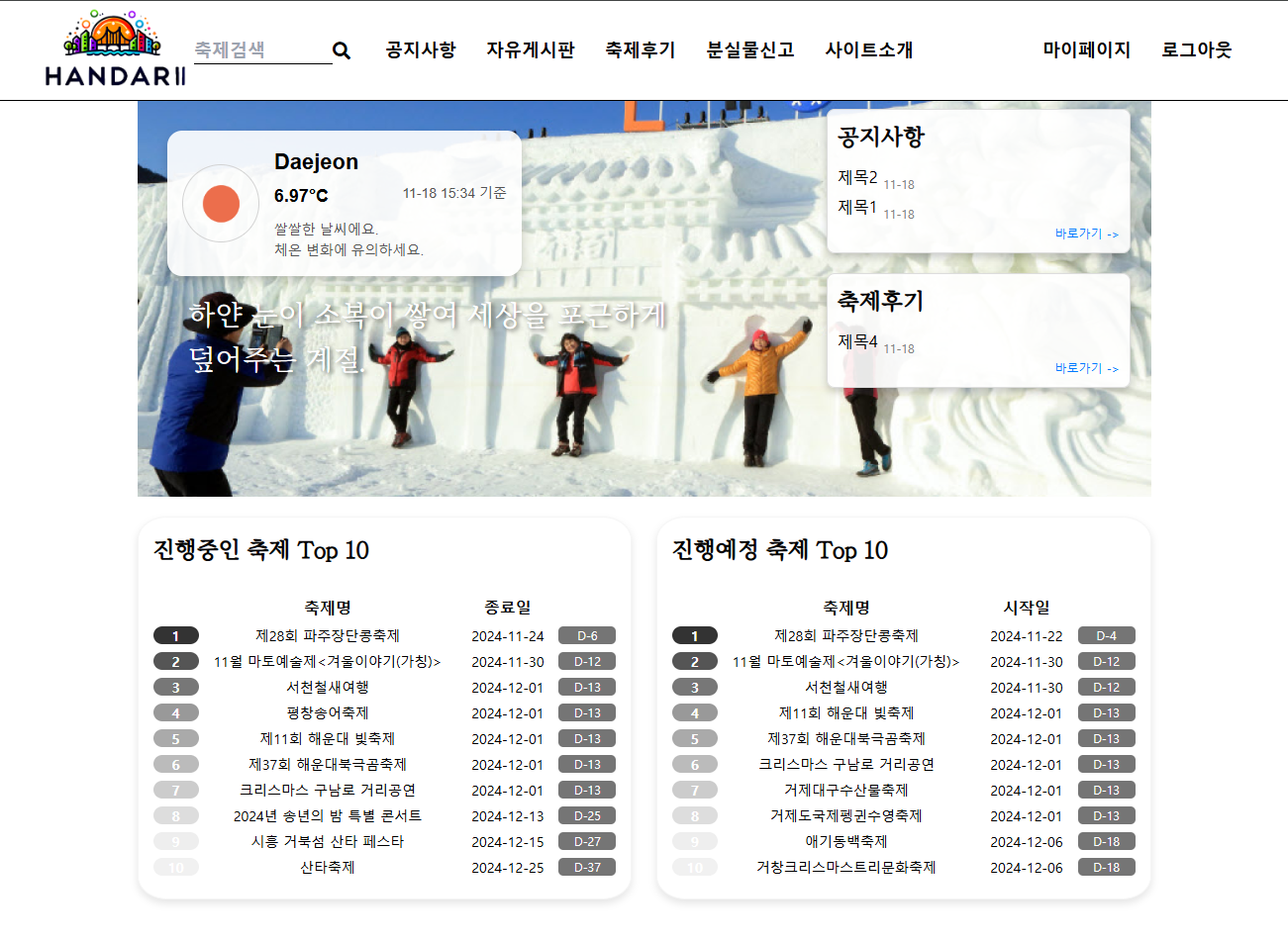Click the 종료일 column header
The width and height of the screenshot is (1288, 943).
point(508,608)
